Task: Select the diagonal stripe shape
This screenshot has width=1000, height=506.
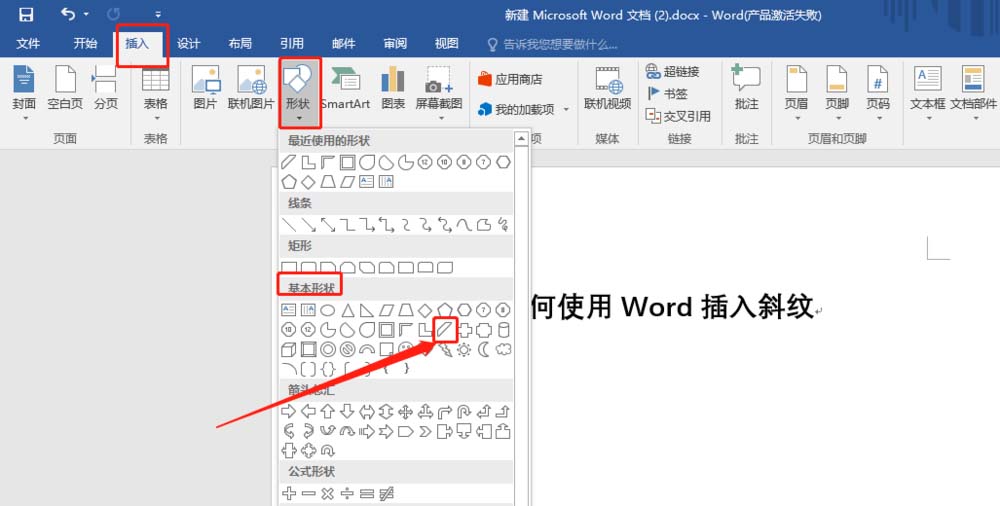Action: tap(446, 329)
